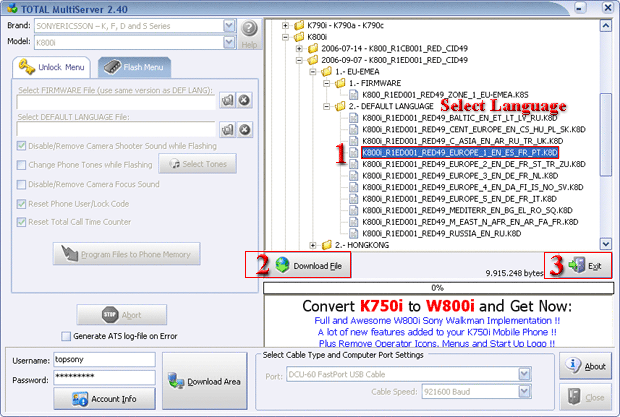620x417 pixels.
Task: Expand the 2006-07-14 K800_R1CB001 node
Action: (299, 49)
